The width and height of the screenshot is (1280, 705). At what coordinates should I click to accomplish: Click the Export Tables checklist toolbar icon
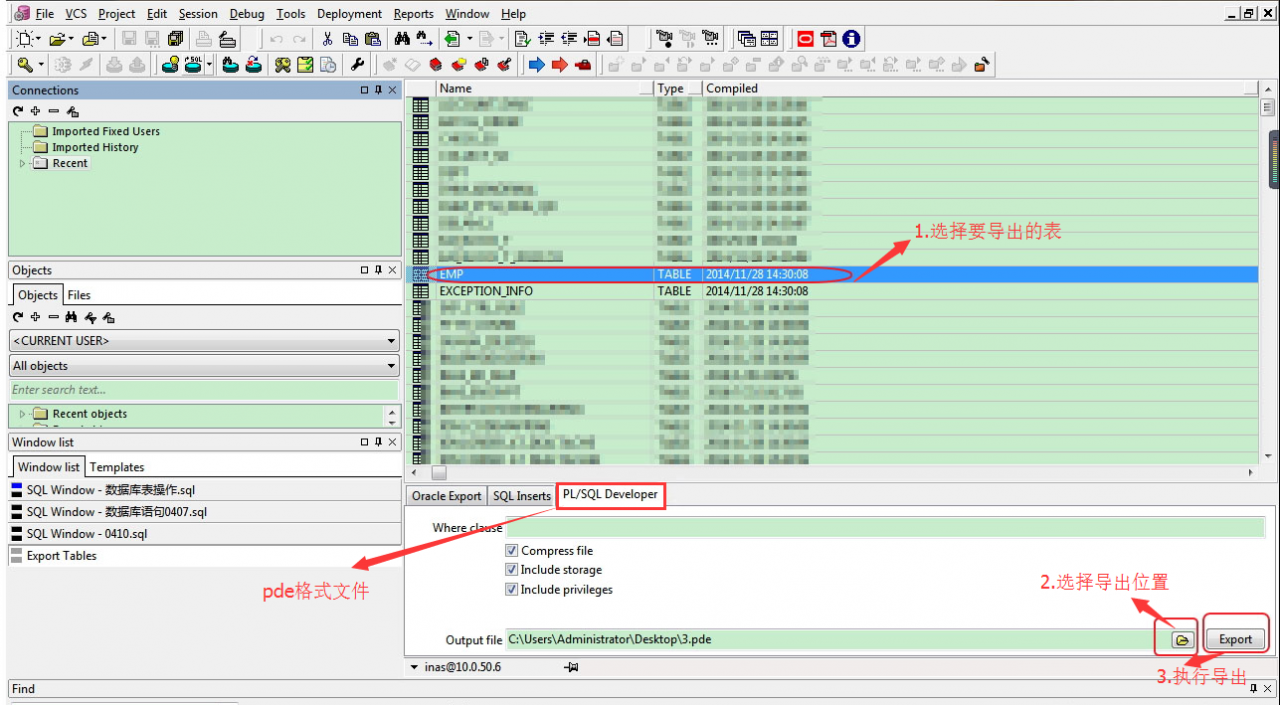(305, 65)
